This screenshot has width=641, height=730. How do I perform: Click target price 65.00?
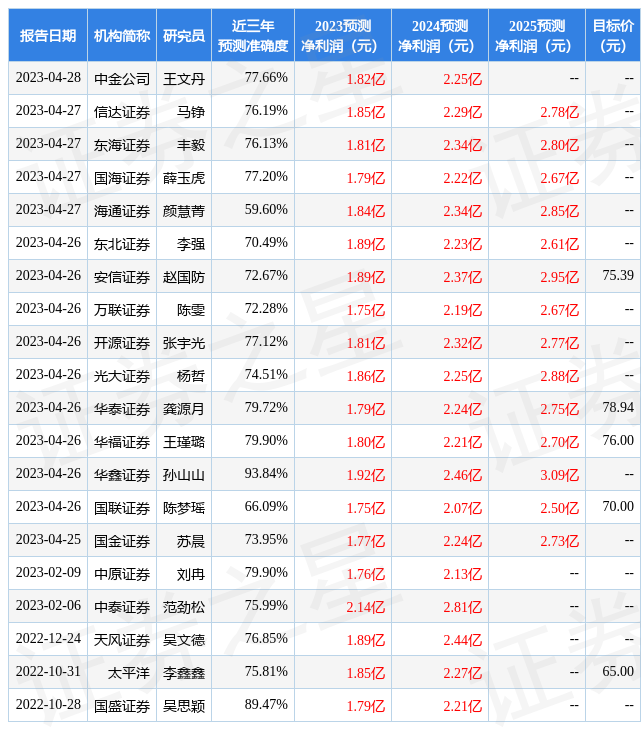tap(618, 672)
